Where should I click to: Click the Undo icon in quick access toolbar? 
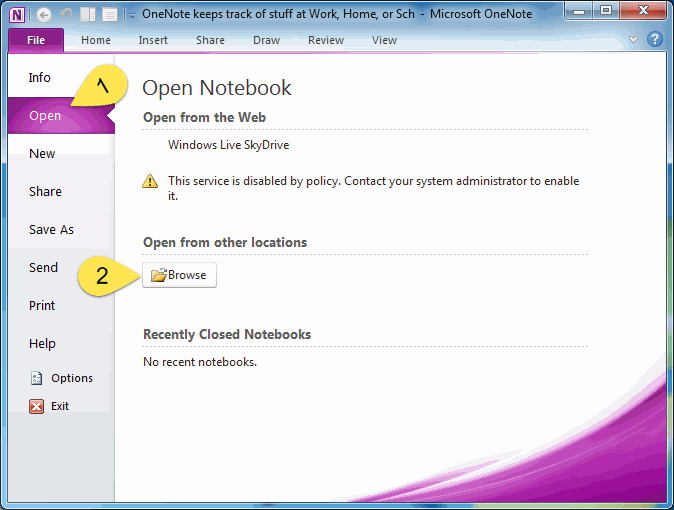66,15
